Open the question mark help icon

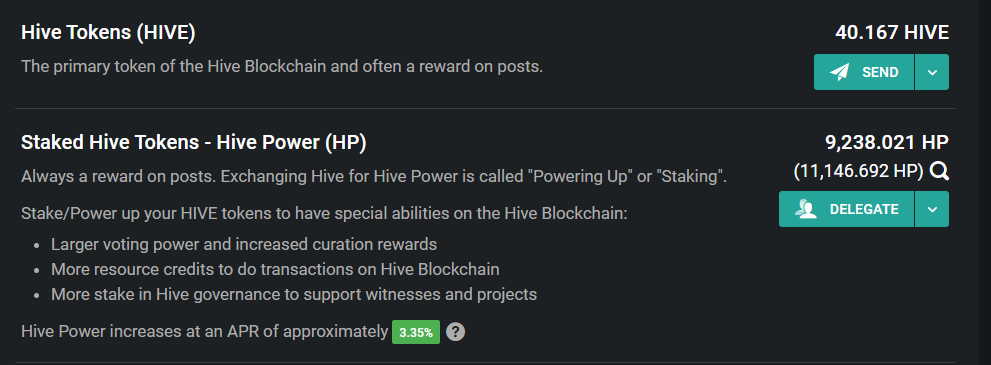pyautogui.click(x=455, y=332)
